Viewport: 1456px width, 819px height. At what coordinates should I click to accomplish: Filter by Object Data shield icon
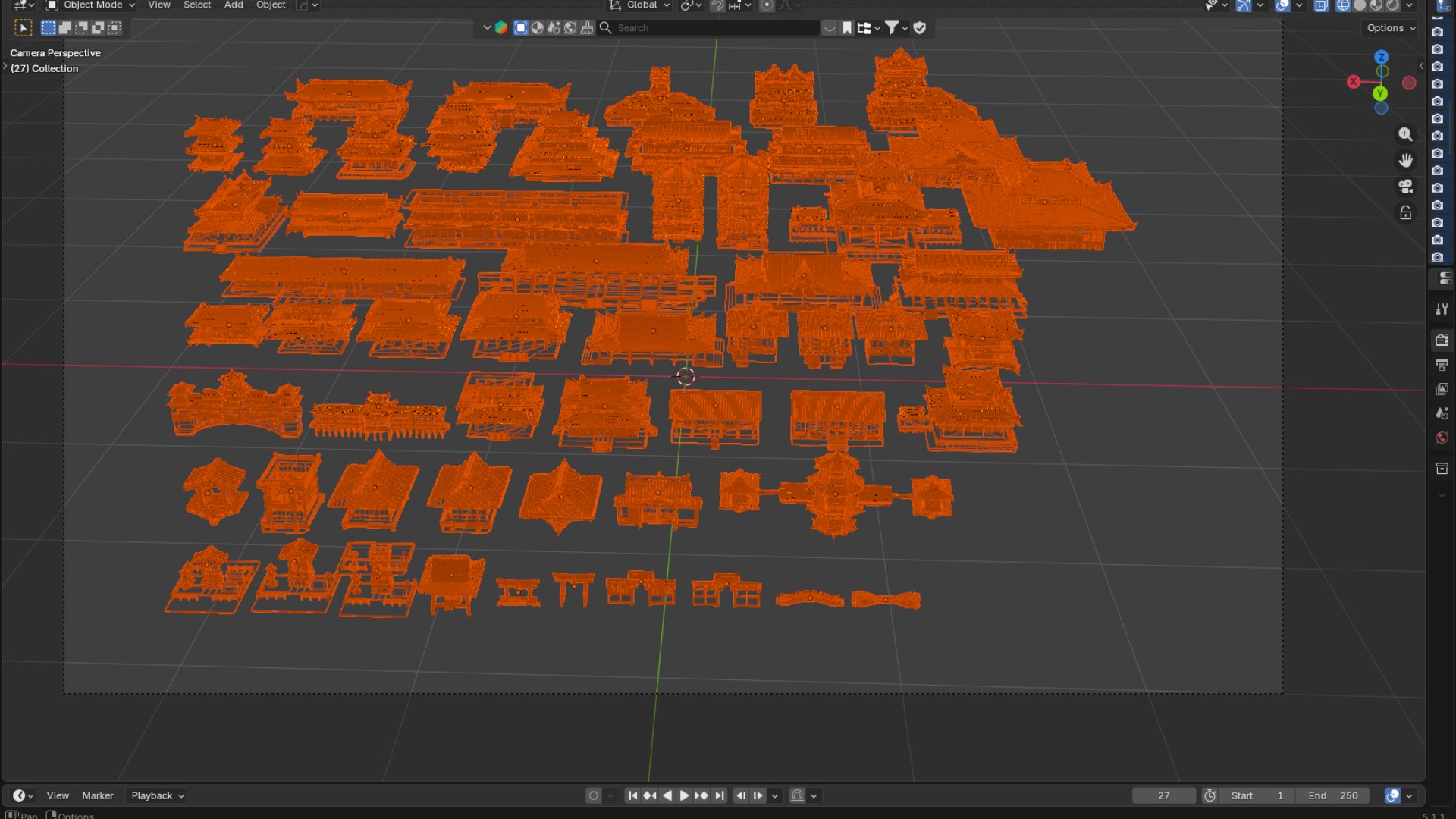(920, 28)
